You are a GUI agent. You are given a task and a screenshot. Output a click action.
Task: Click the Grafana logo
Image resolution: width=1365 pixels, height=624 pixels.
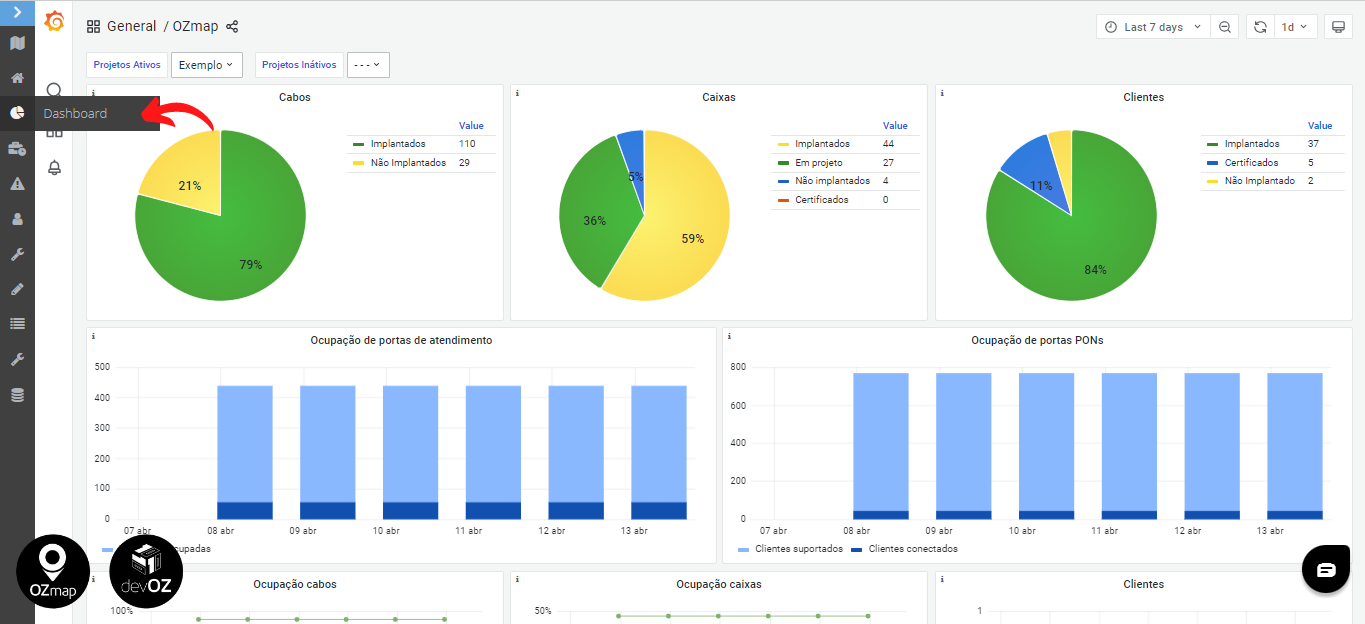(x=54, y=21)
